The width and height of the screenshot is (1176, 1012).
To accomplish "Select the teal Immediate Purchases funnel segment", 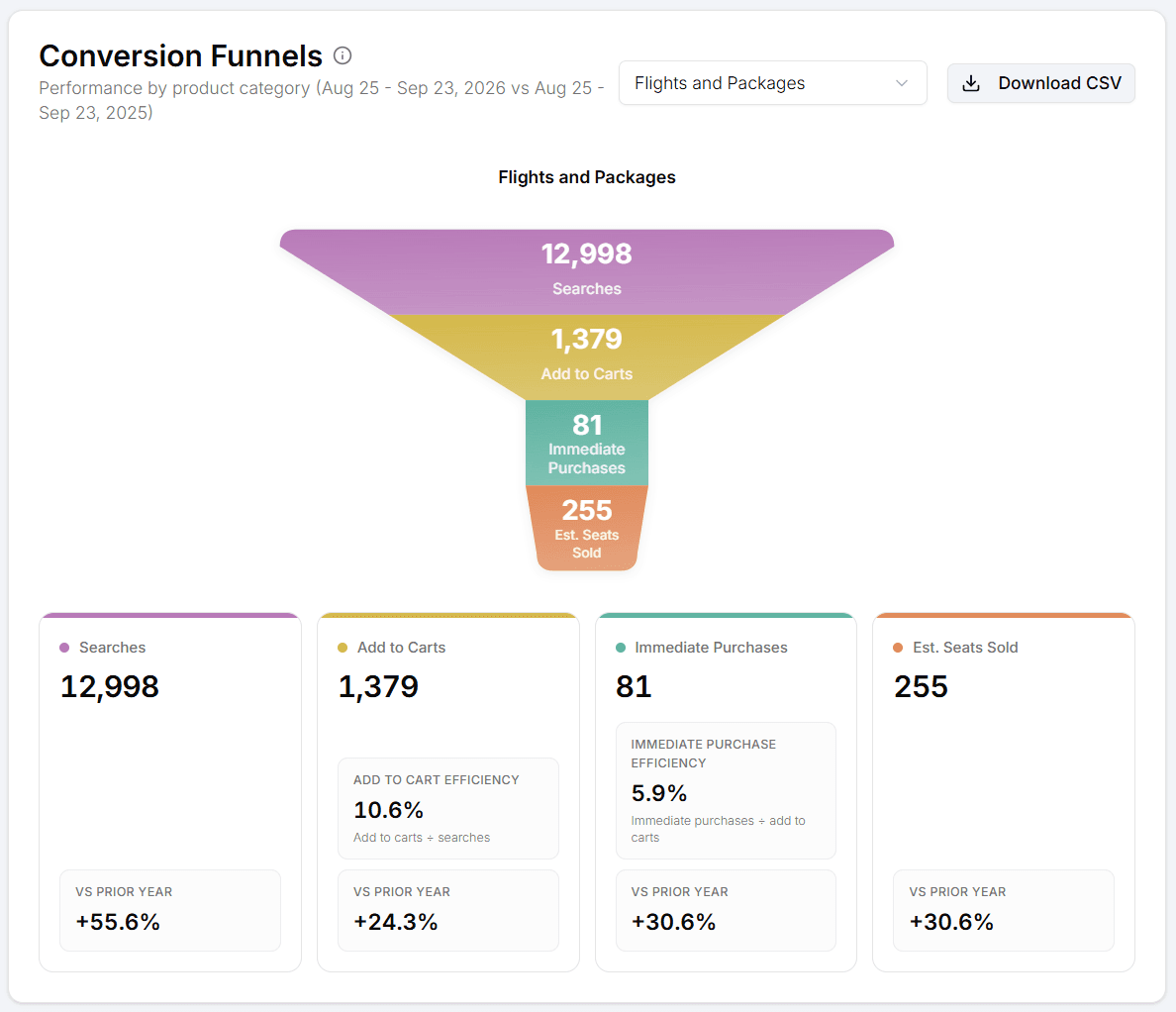I will (x=586, y=443).
